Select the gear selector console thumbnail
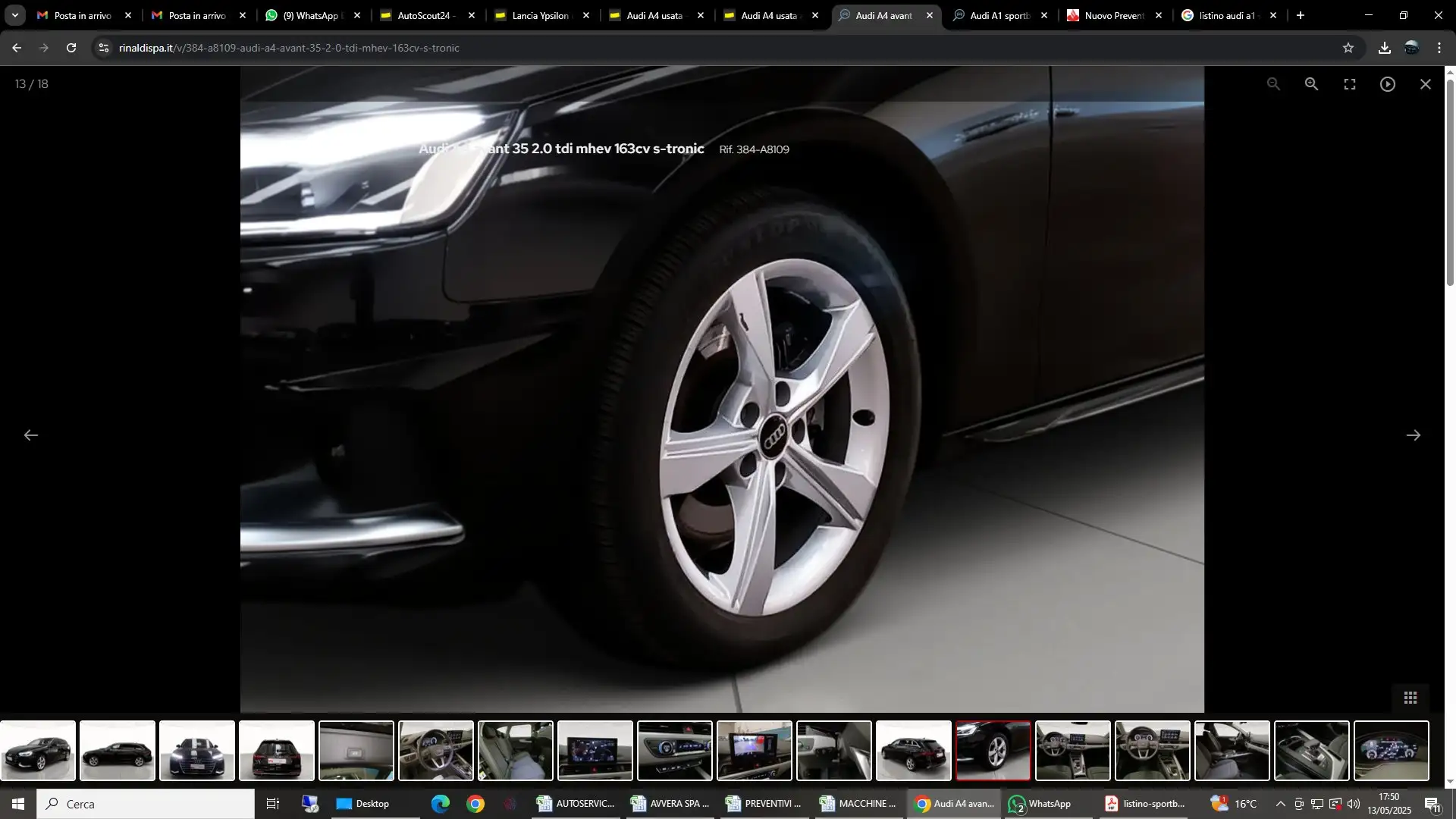The width and height of the screenshot is (1456, 819). click(1312, 751)
